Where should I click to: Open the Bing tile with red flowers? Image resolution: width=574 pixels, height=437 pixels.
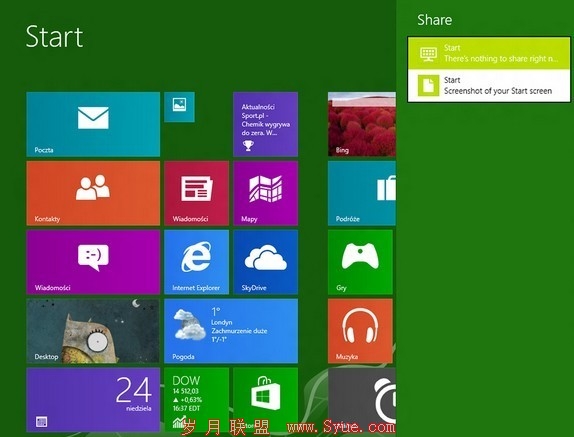[362, 124]
